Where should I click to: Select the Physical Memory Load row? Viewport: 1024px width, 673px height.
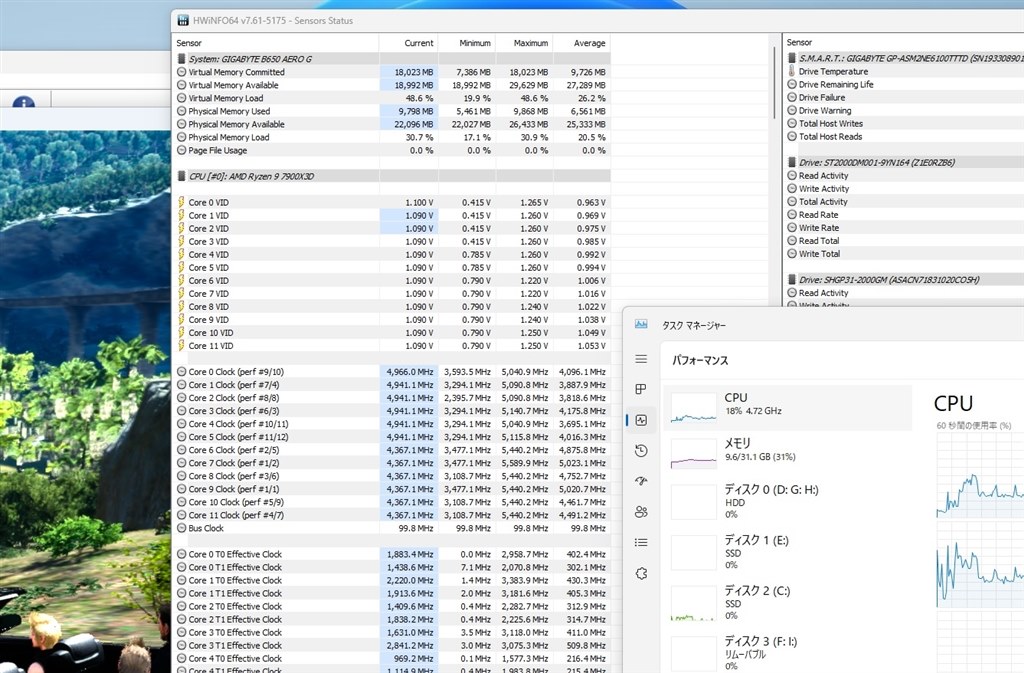[391, 137]
